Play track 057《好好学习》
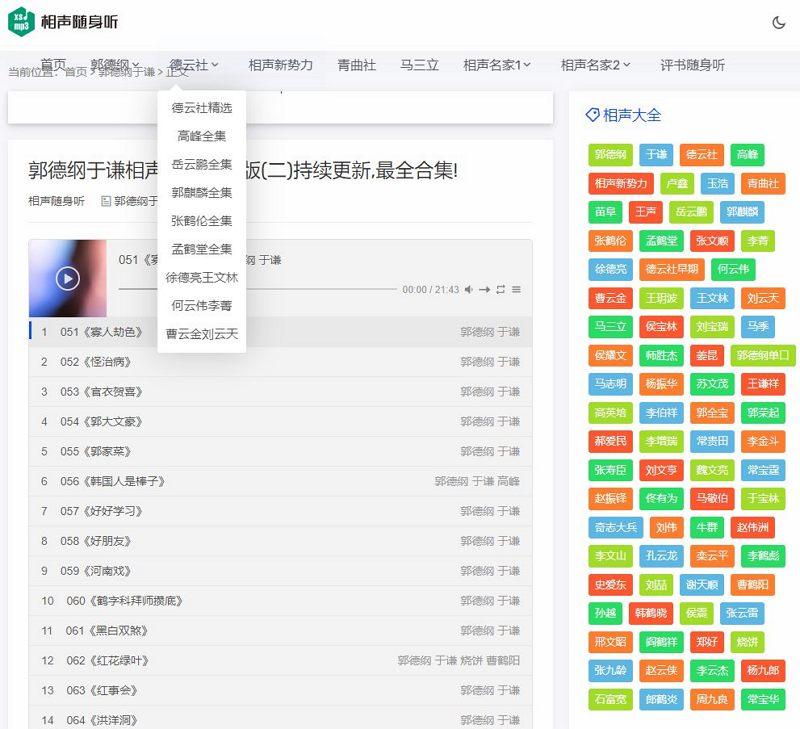Screen dimensions: 800x729 click(x=281, y=511)
